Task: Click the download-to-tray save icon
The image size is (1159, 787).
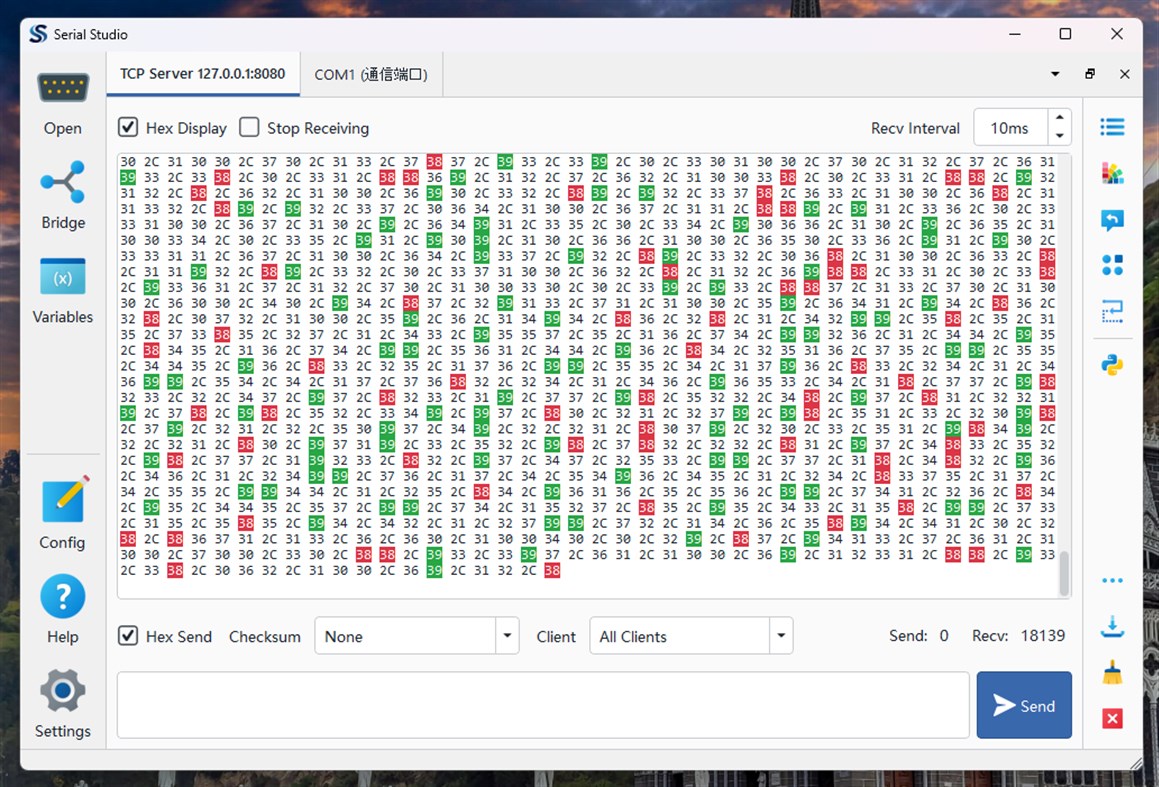Action: pos(1112,627)
